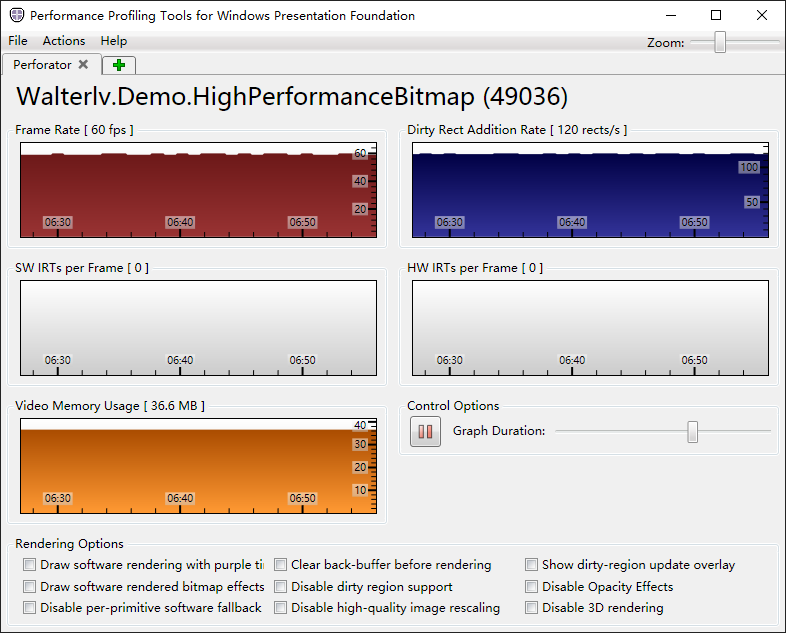Maximize the profiling tools window
The image size is (786, 633).
click(716, 16)
